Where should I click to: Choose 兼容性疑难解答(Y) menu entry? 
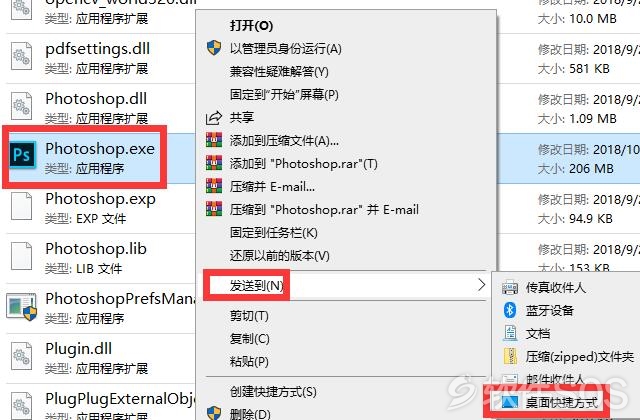pos(279,71)
